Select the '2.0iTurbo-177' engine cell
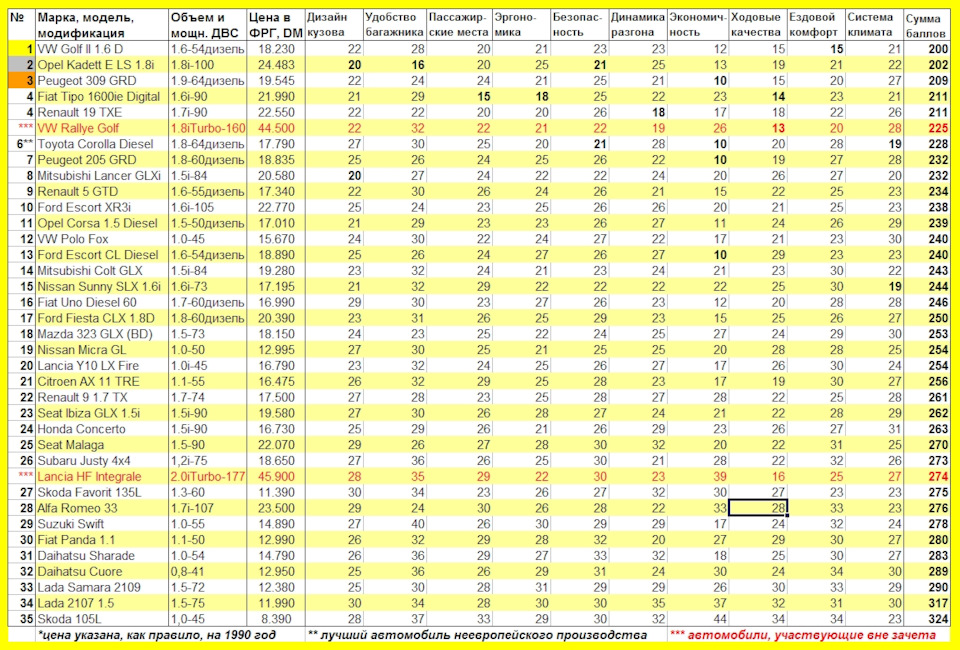The width and height of the screenshot is (960, 650). click(x=208, y=477)
